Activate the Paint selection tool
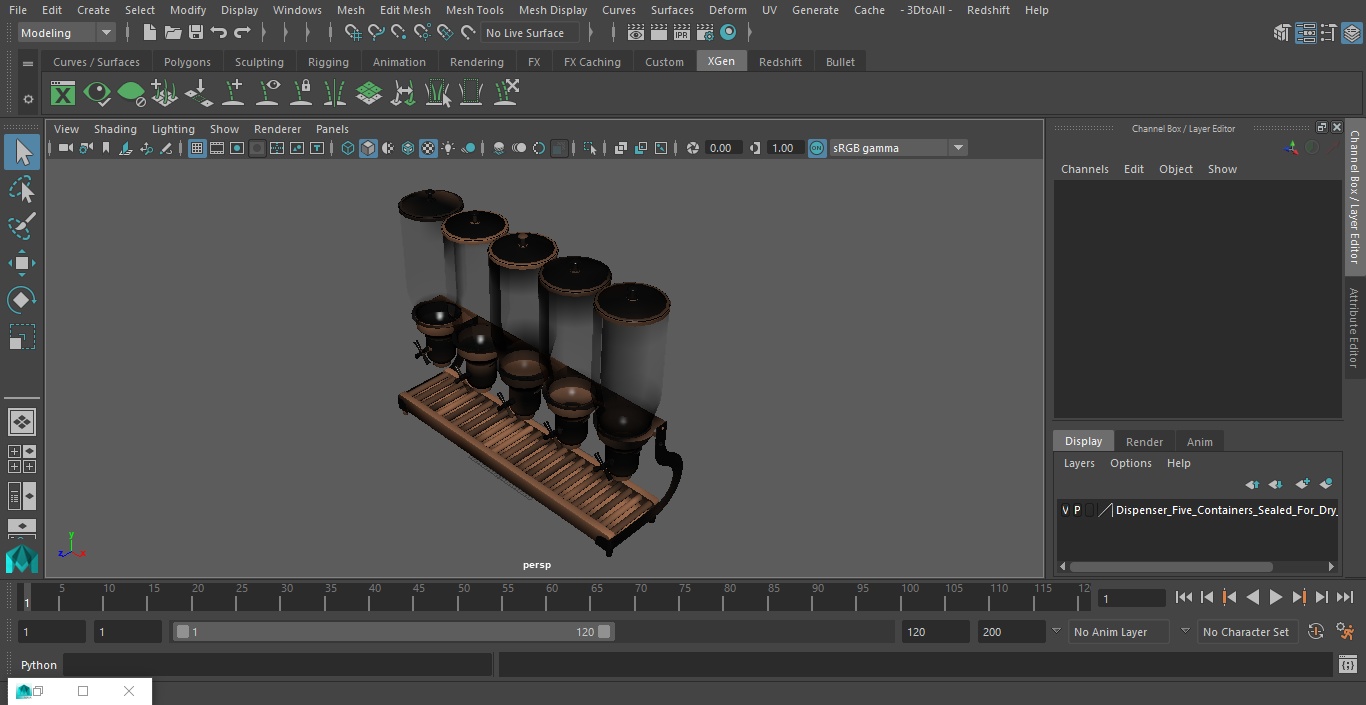Image resolution: width=1366 pixels, height=705 pixels. pos(22,226)
